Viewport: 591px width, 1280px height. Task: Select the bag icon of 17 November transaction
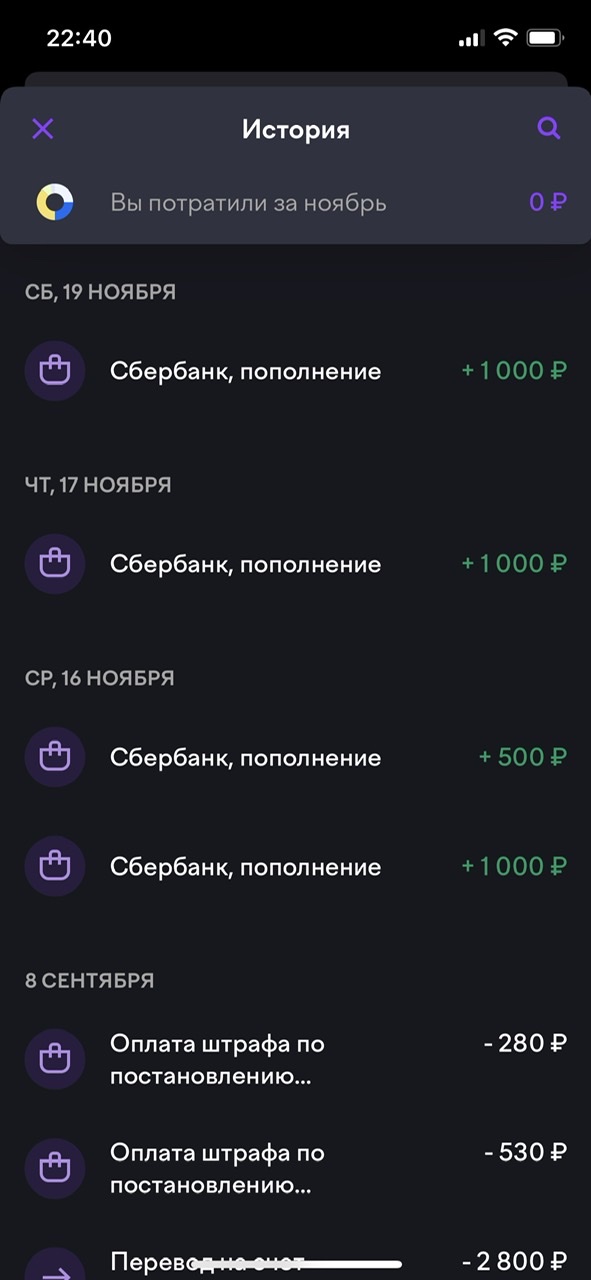tap(55, 563)
